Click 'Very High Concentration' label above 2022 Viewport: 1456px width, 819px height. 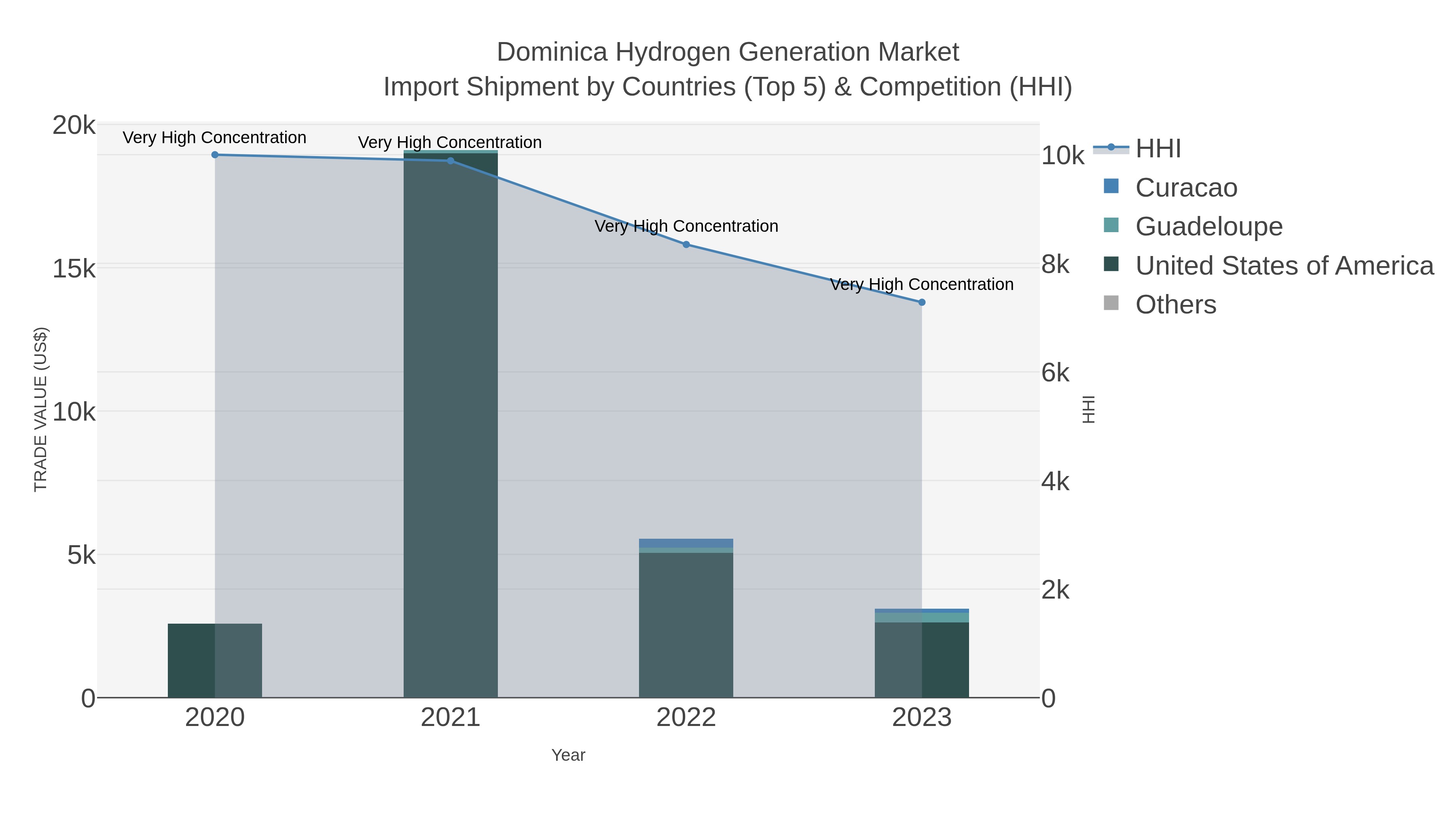point(686,226)
